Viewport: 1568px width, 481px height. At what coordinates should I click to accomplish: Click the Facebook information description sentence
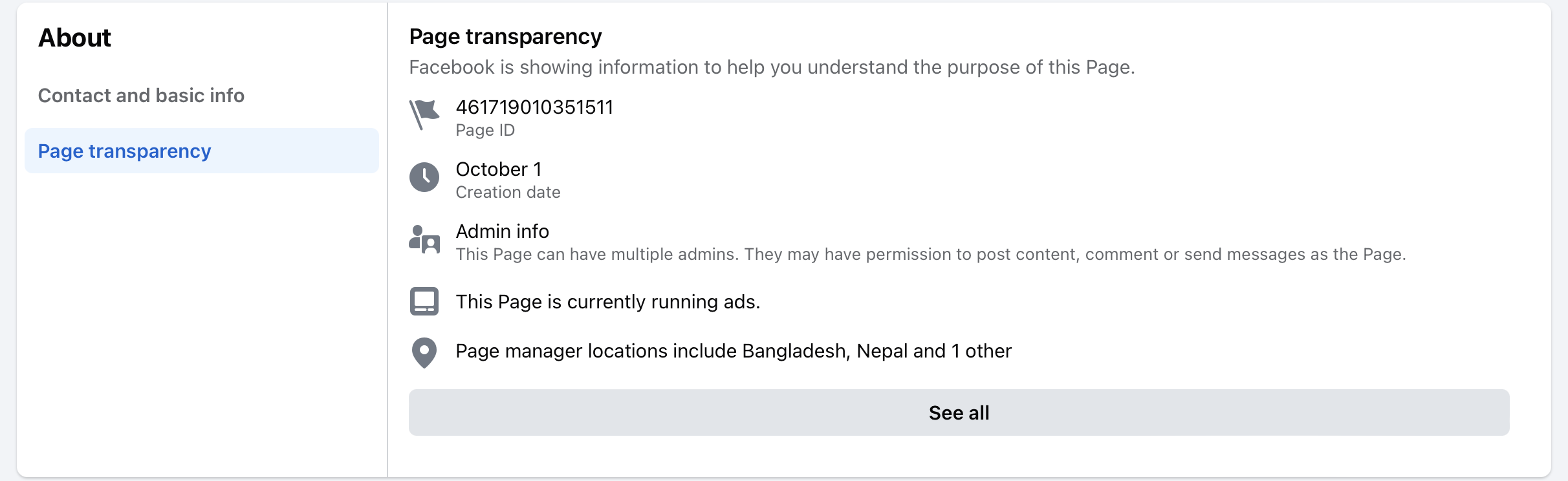coord(772,67)
